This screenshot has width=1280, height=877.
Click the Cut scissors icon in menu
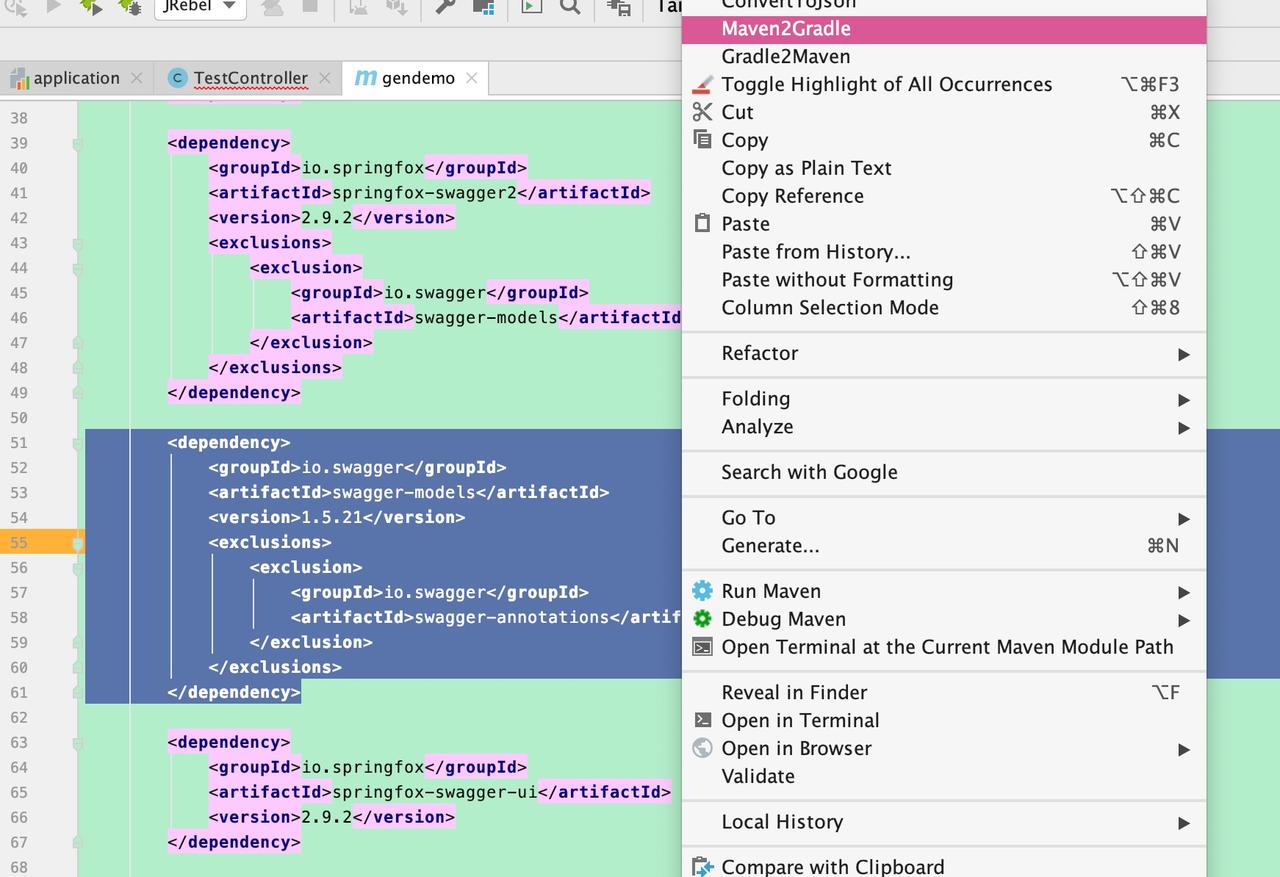coord(702,112)
